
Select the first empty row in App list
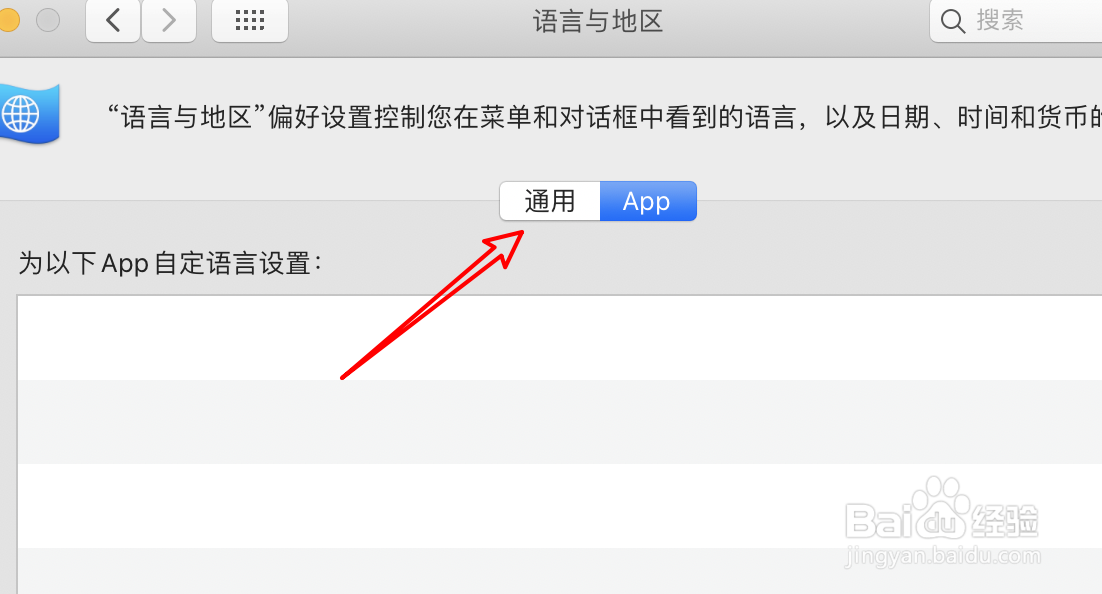(x=559, y=338)
